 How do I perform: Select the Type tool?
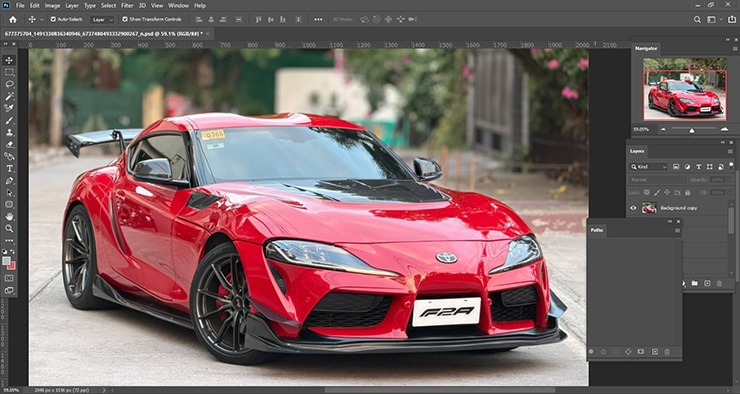pos(9,169)
